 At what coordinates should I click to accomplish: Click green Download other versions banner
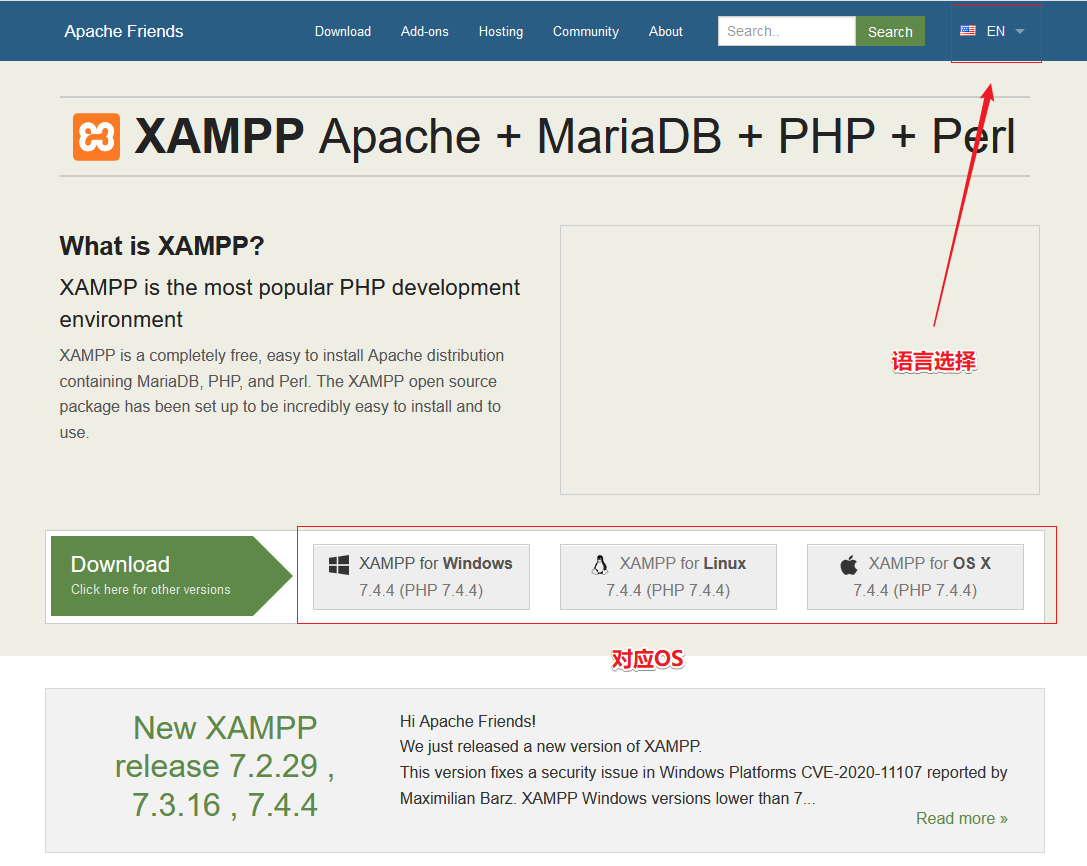coord(171,576)
